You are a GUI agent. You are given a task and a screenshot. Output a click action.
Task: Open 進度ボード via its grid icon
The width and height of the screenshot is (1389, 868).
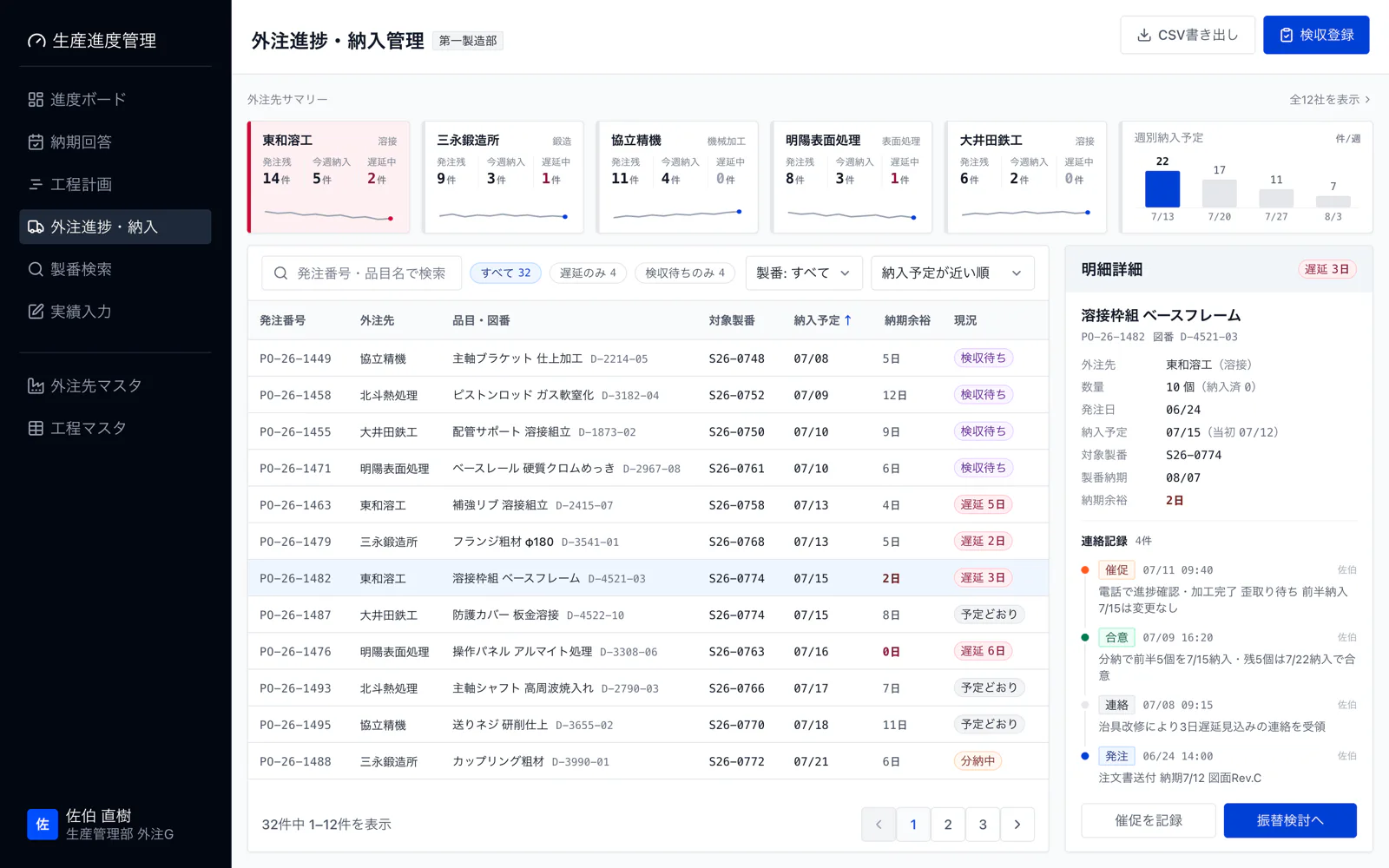[x=36, y=100]
